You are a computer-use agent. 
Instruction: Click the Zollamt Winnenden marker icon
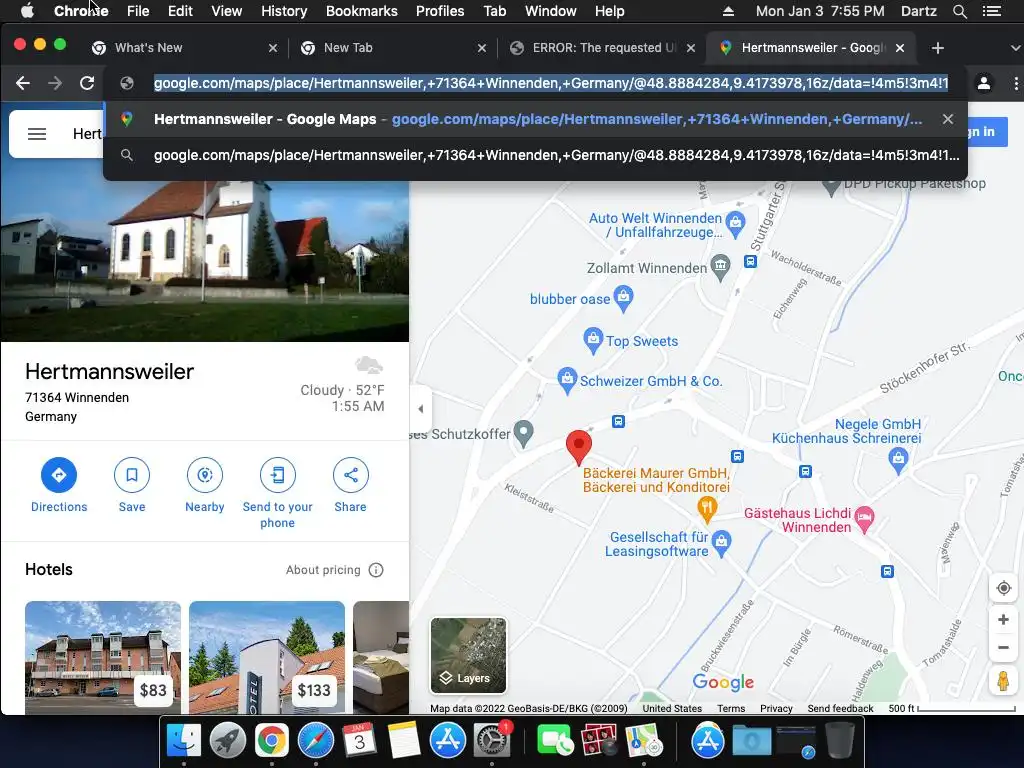pyautogui.click(x=720, y=267)
